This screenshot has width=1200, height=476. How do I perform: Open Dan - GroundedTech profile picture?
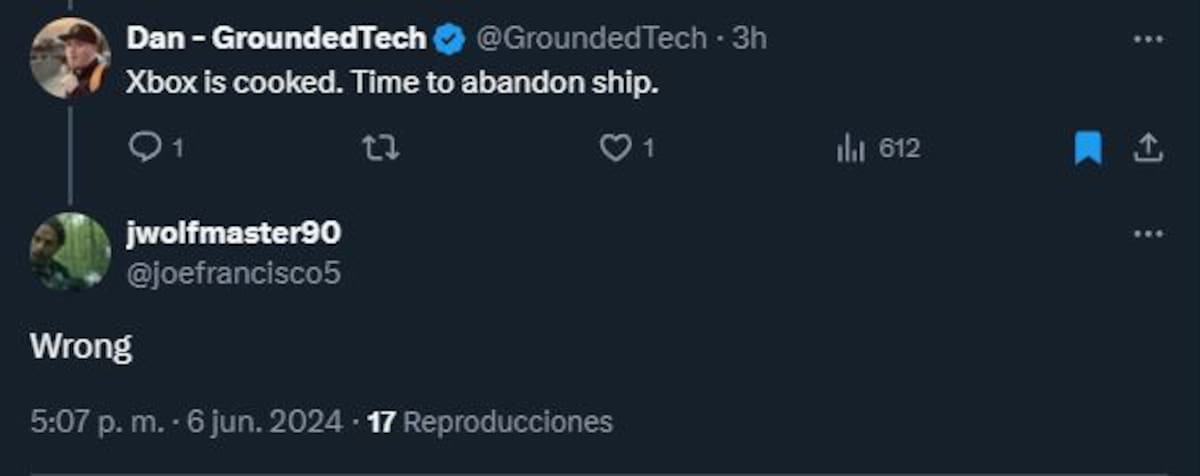pos(70,57)
